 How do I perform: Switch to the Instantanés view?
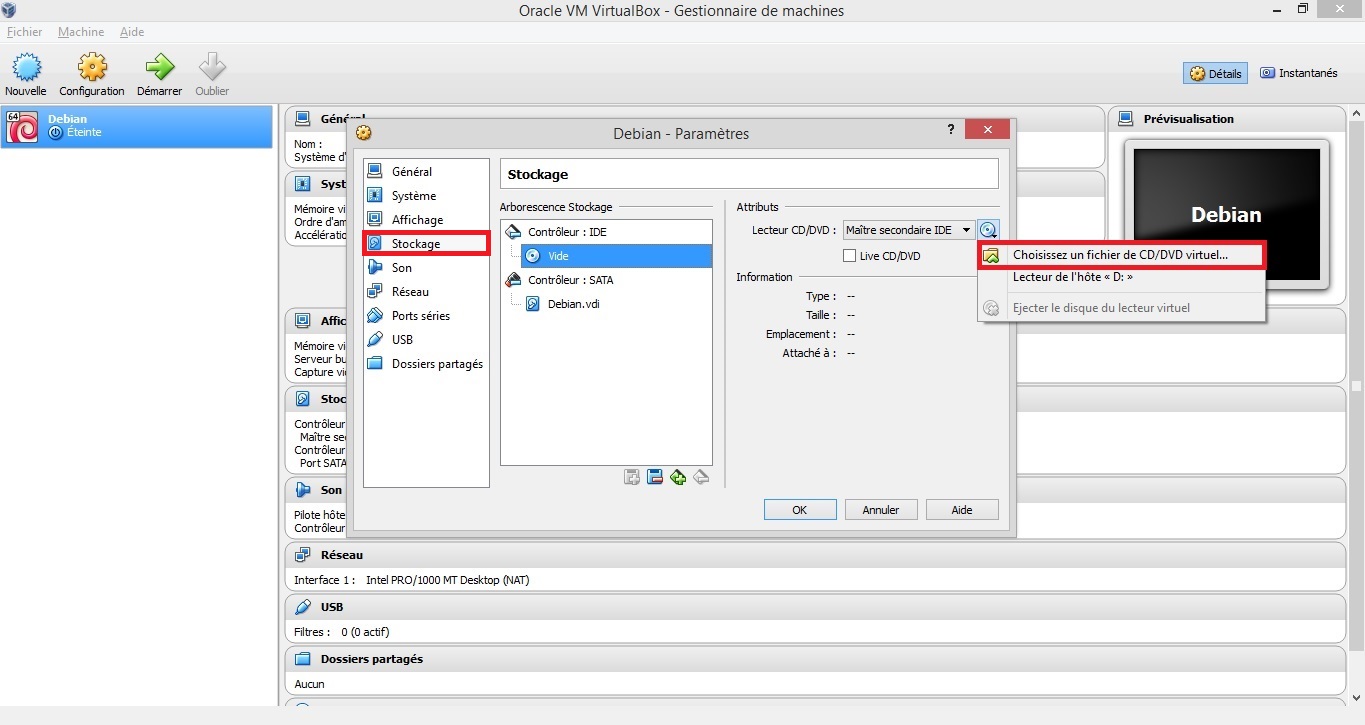click(1298, 73)
